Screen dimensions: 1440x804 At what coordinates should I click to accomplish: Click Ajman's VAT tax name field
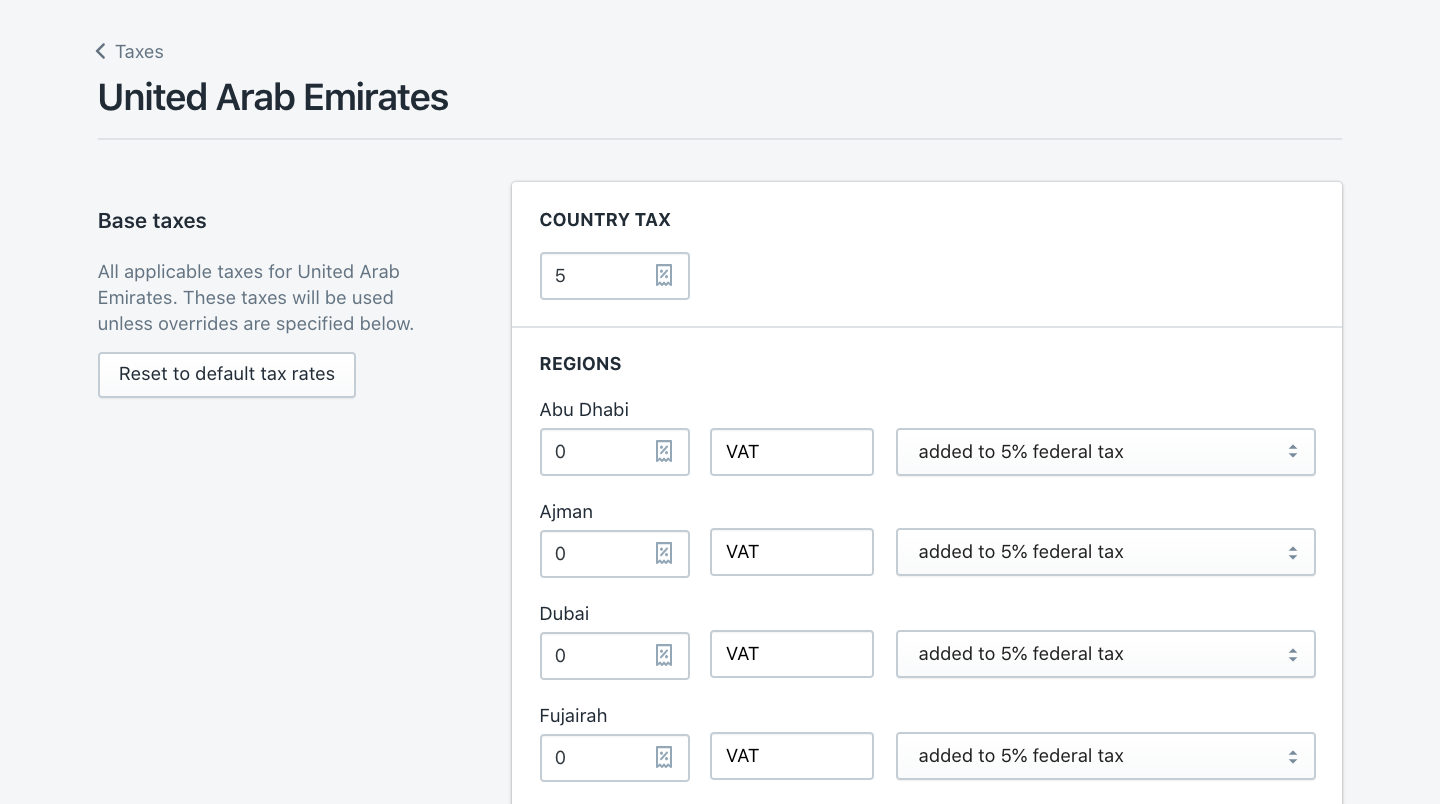791,552
